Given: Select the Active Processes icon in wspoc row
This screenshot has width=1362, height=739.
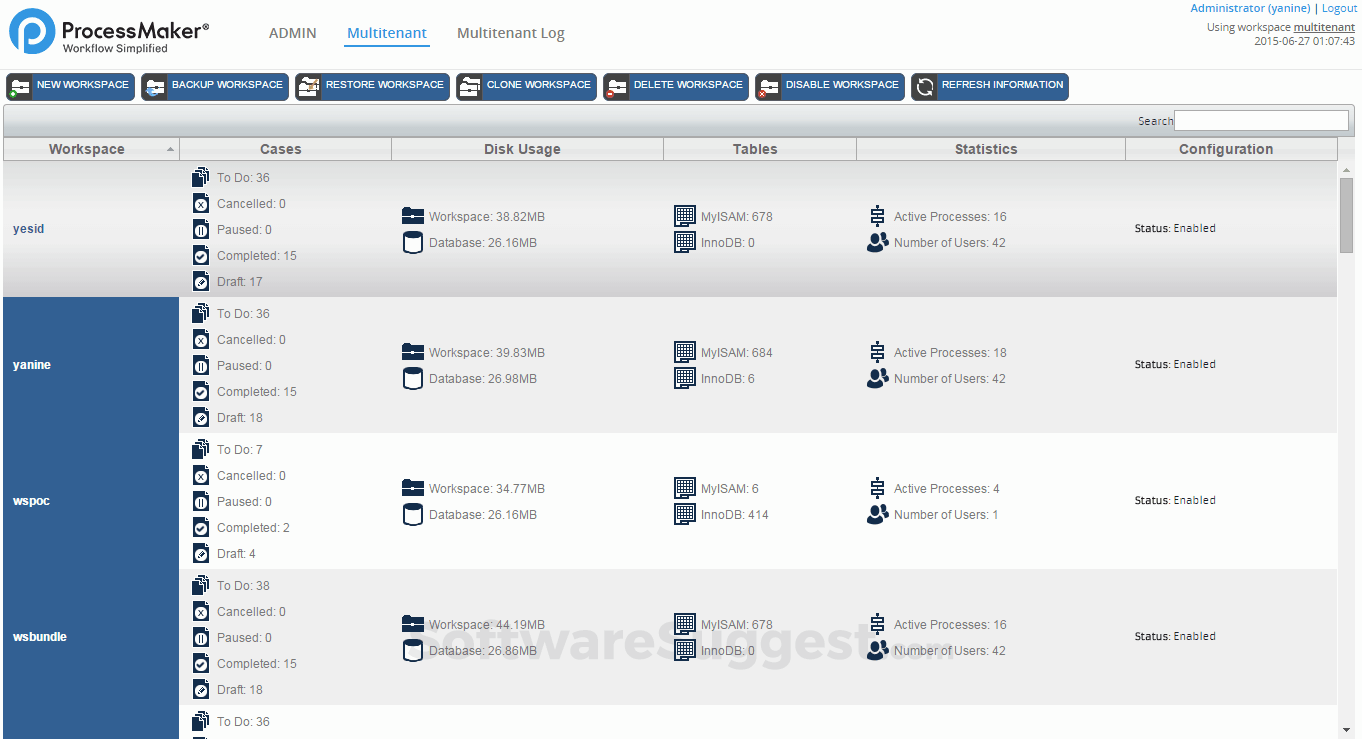Looking at the screenshot, I should tap(877, 488).
